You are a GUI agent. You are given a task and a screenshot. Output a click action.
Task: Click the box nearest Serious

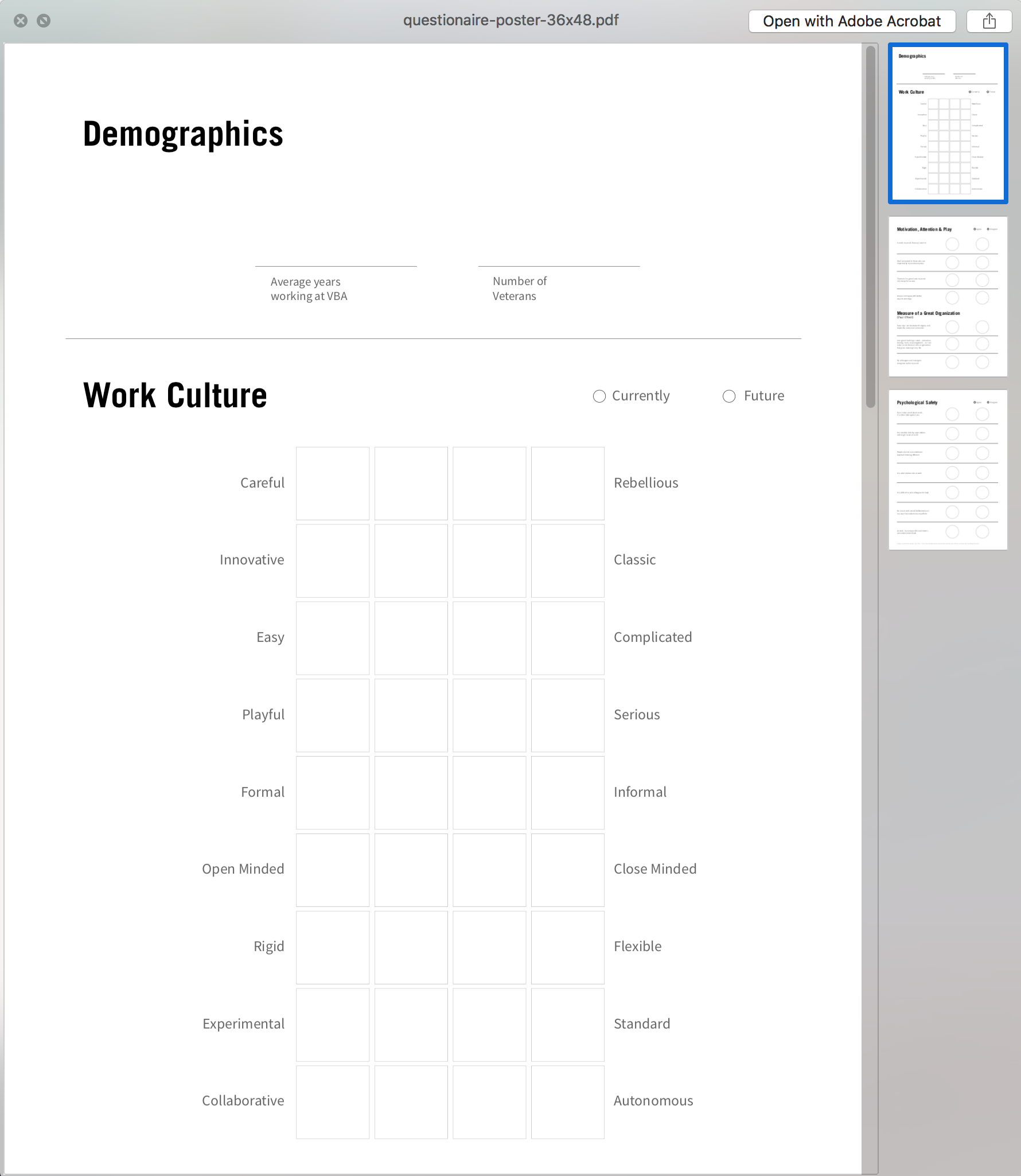pyautogui.click(x=567, y=715)
